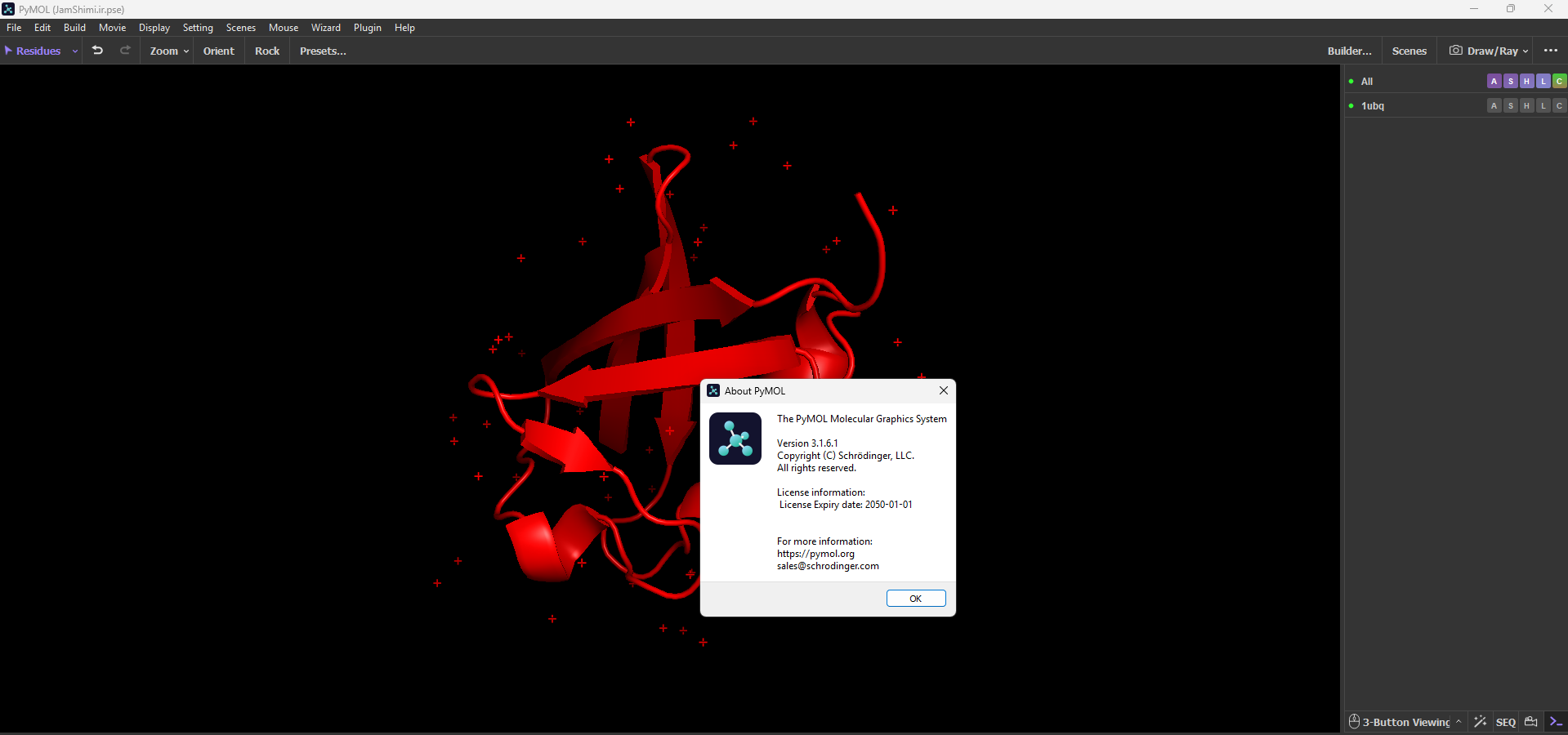This screenshot has height=735, width=1568.
Task: Click the mouse icon in the status bar
Action: click(1354, 722)
